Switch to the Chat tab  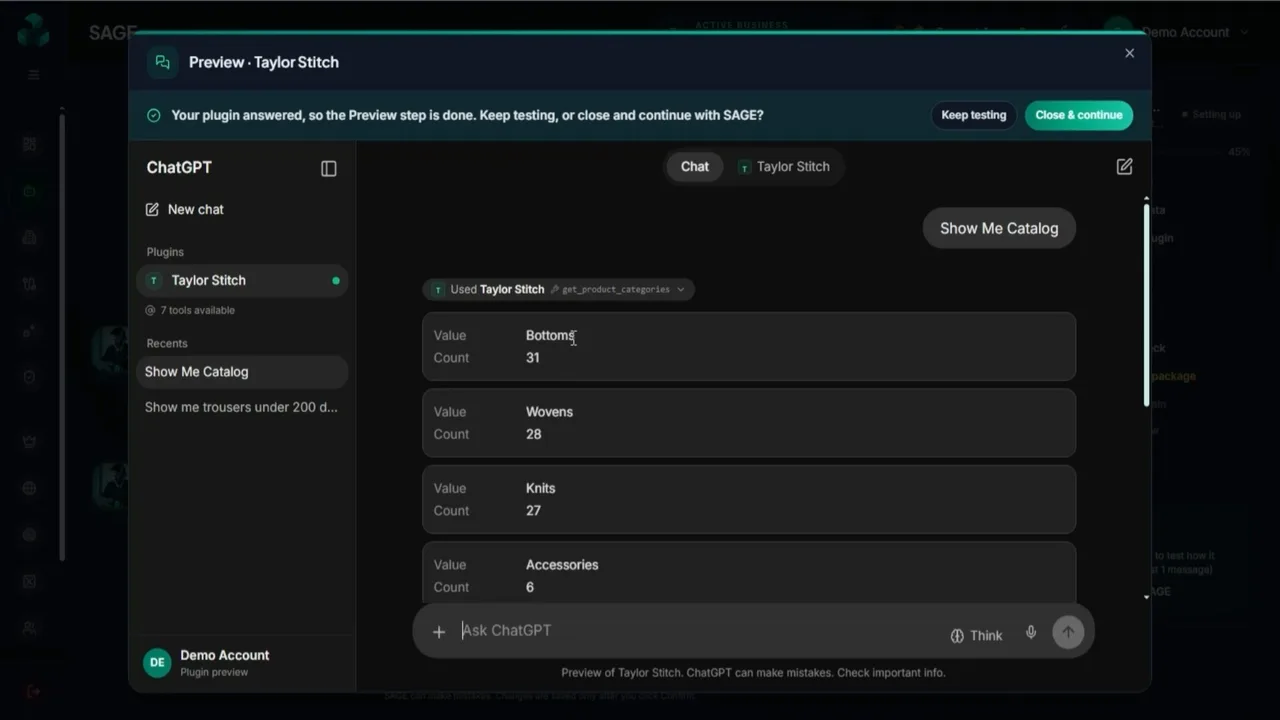point(695,167)
